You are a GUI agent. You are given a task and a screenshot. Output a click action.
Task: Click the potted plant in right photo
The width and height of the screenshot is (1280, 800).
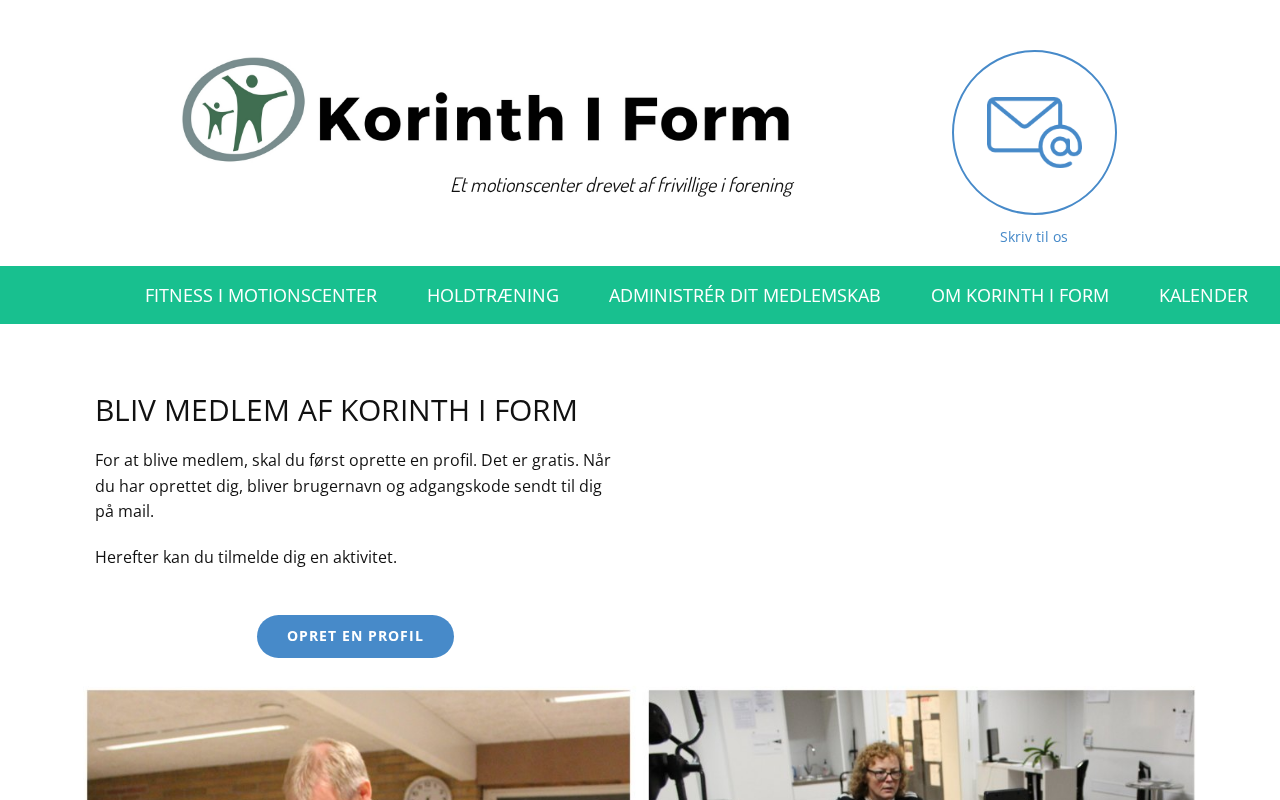pos(1041,751)
